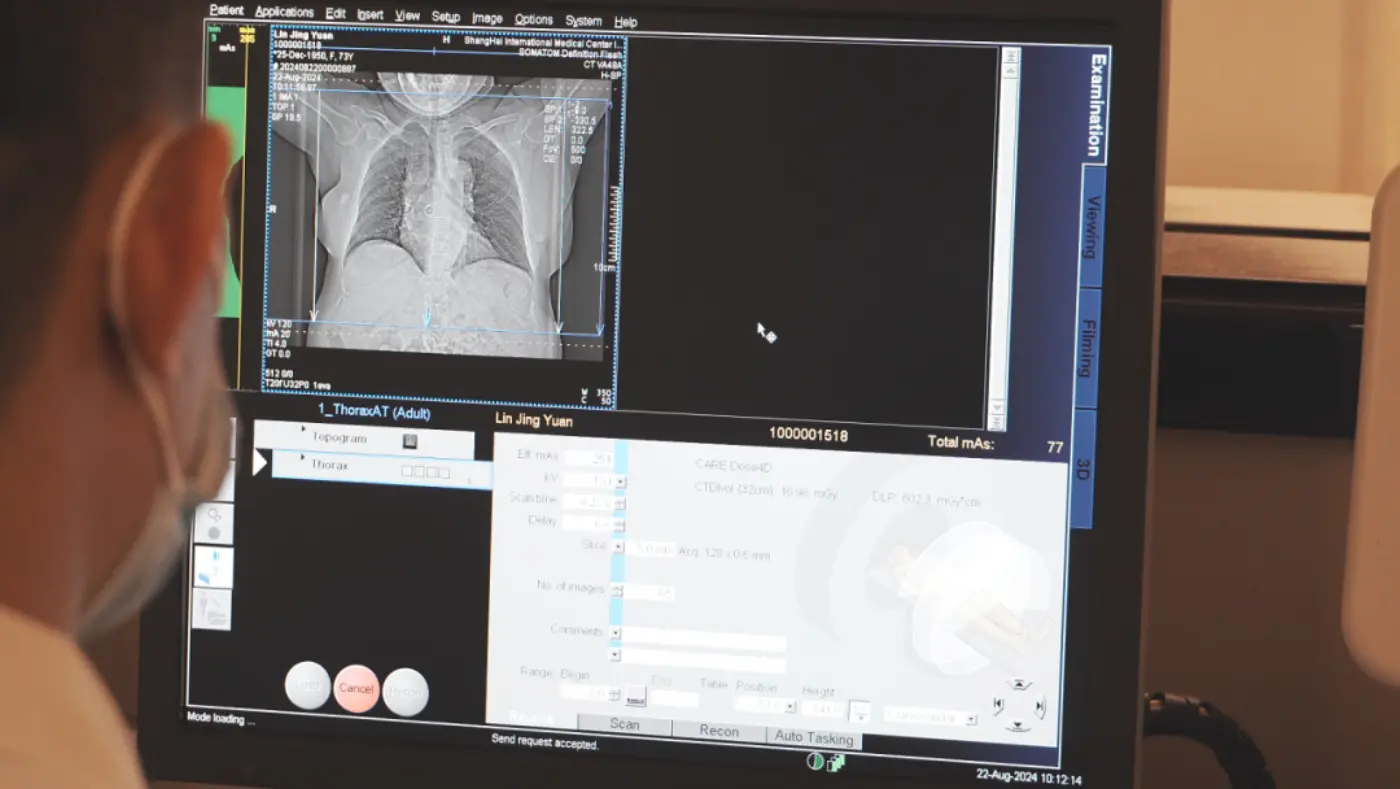Open the Setup menu

446,17
